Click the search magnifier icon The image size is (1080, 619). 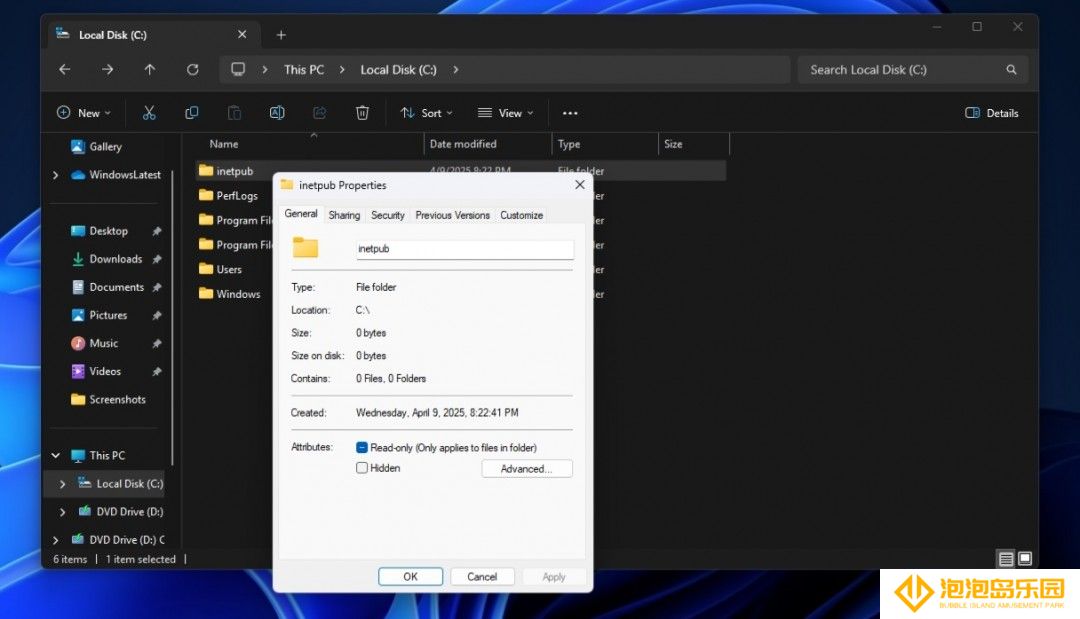coord(1011,70)
